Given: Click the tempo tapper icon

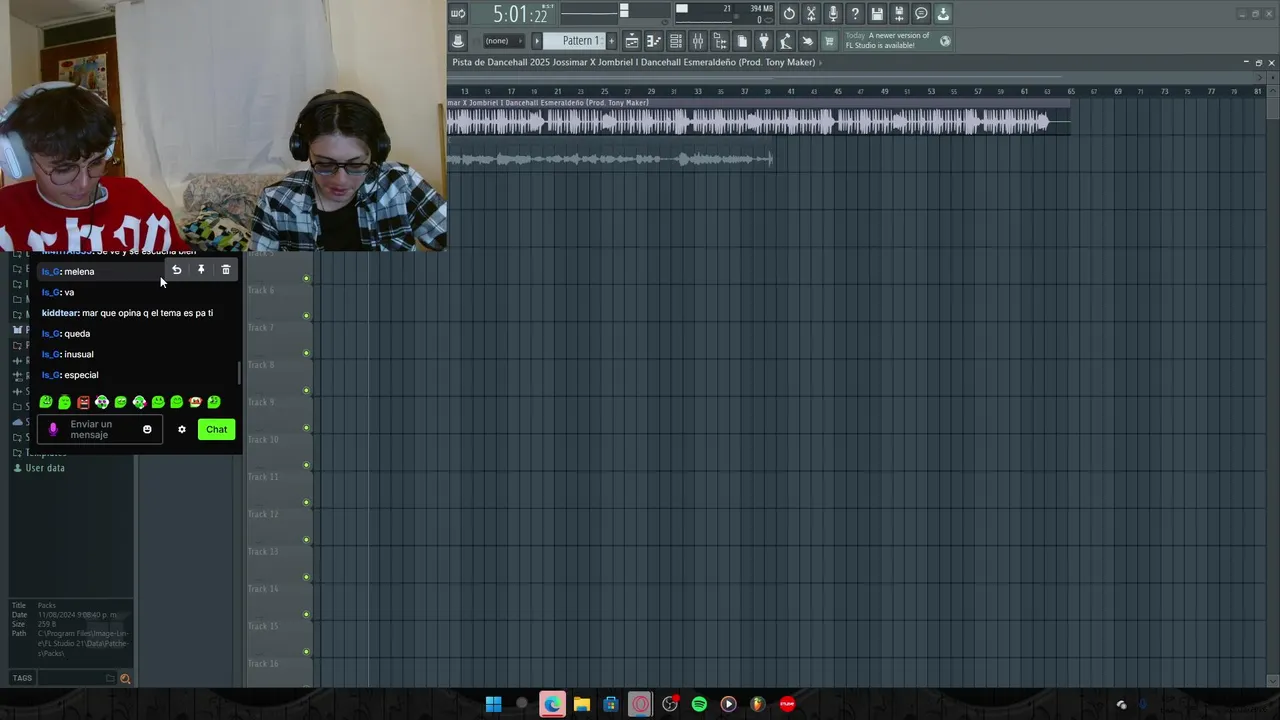Looking at the screenshot, I should [786, 41].
